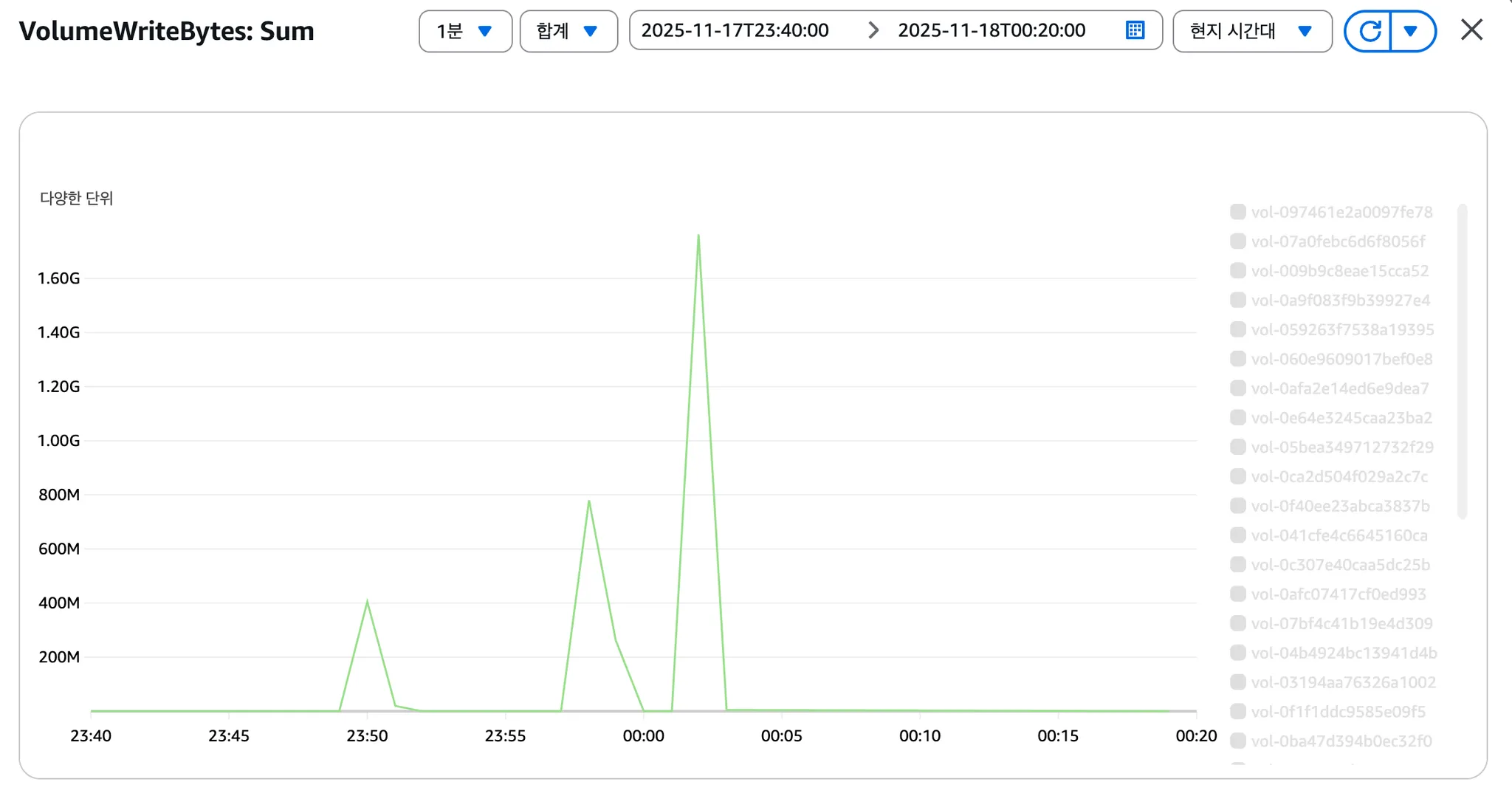This screenshot has height=796, width=1512.
Task: Click the 00:00 x-axis time label
Action: [x=644, y=735]
